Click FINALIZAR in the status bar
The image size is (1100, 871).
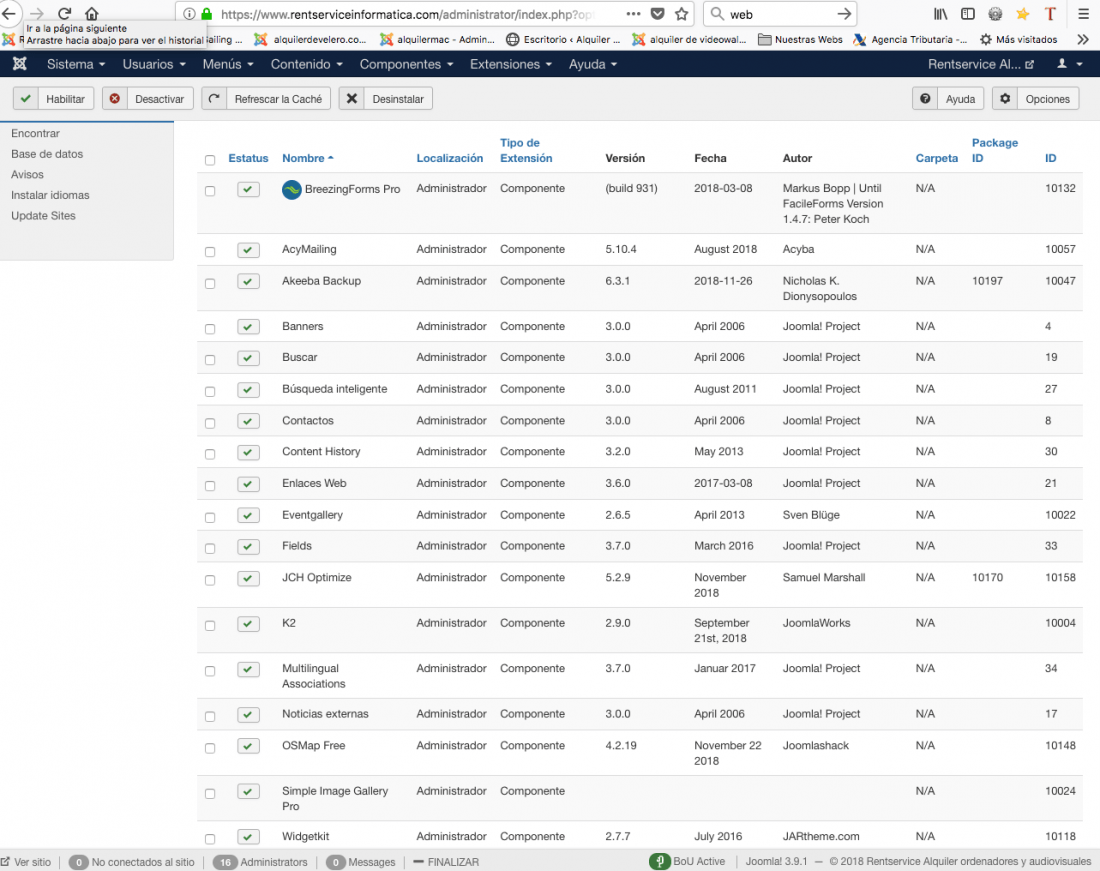click(x=446, y=862)
